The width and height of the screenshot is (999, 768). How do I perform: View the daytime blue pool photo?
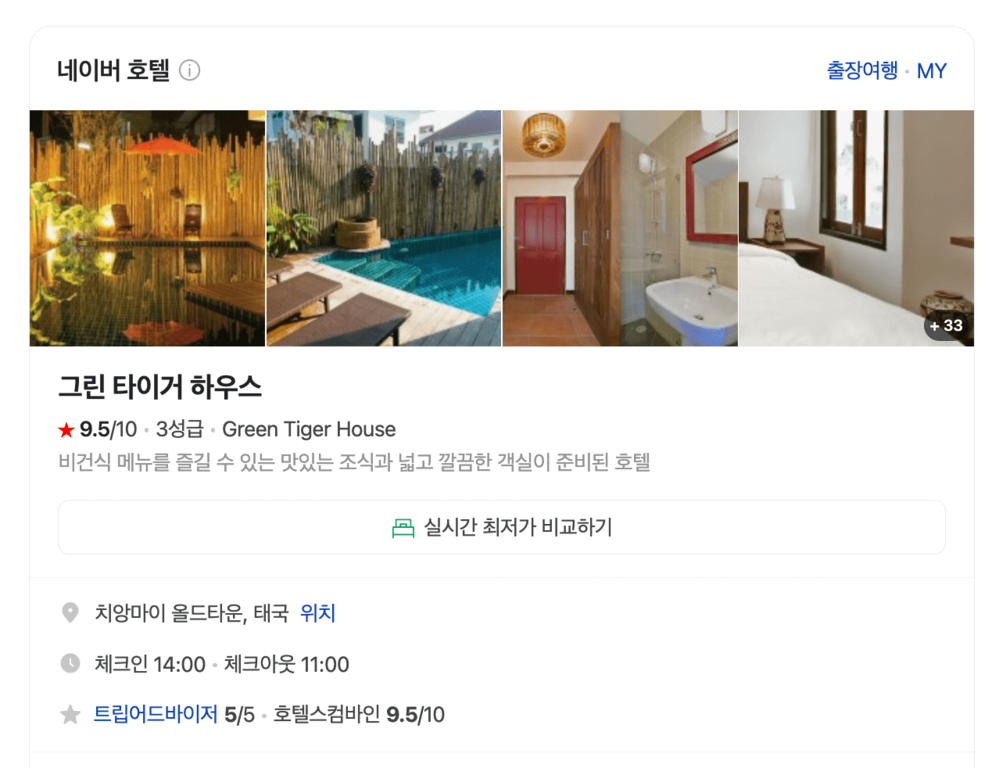[384, 228]
